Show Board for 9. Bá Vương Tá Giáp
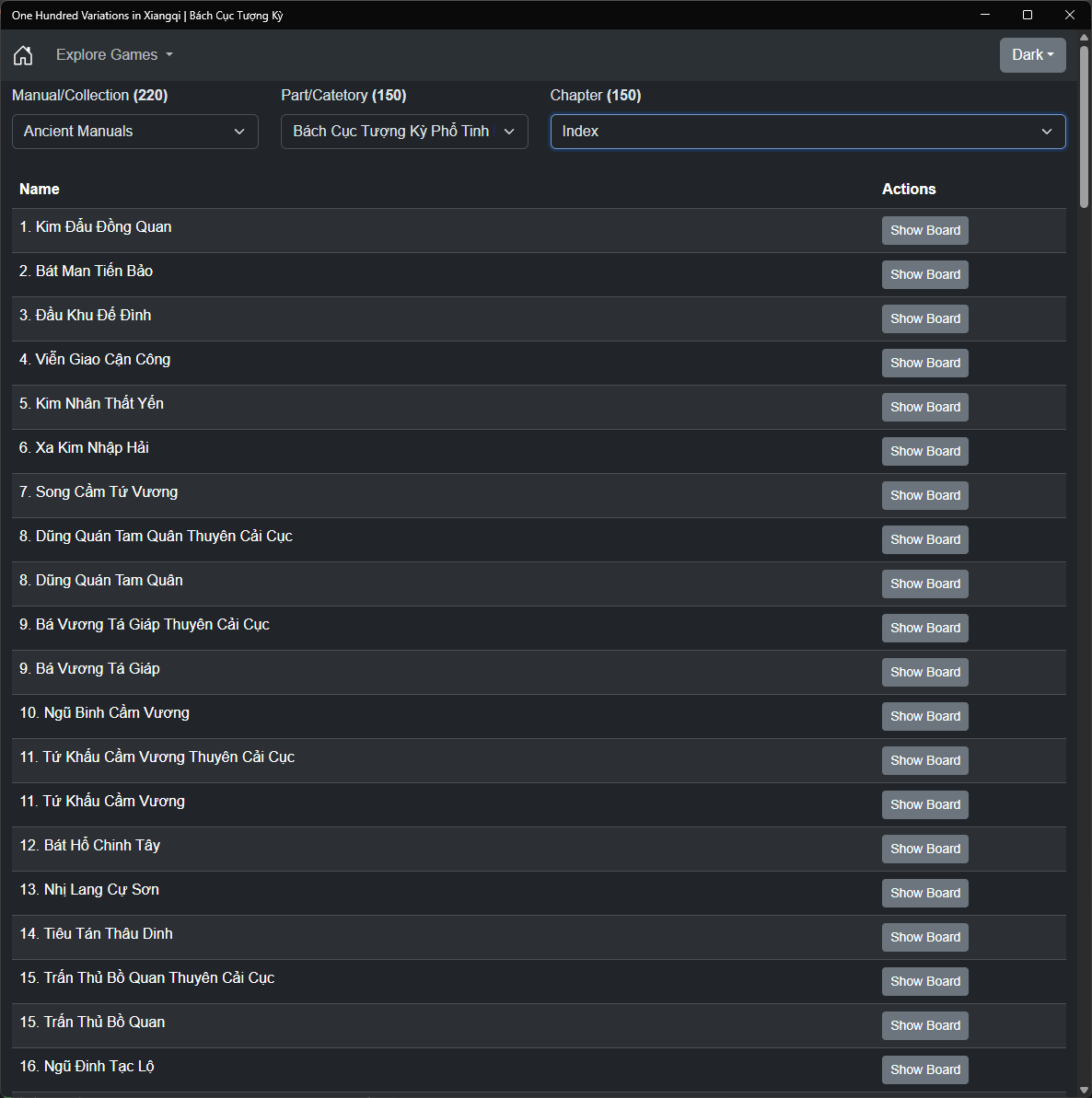 click(924, 672)
